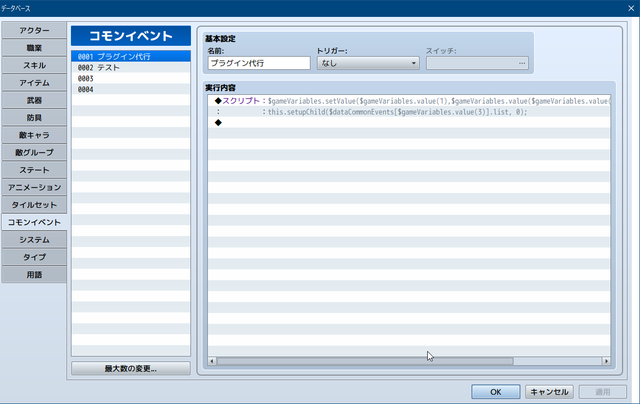This screenshot has height=404, width=640.
Task: Open the トリガー dropdown set to なし
Action: pyautogui.click(x=368, y=63)
